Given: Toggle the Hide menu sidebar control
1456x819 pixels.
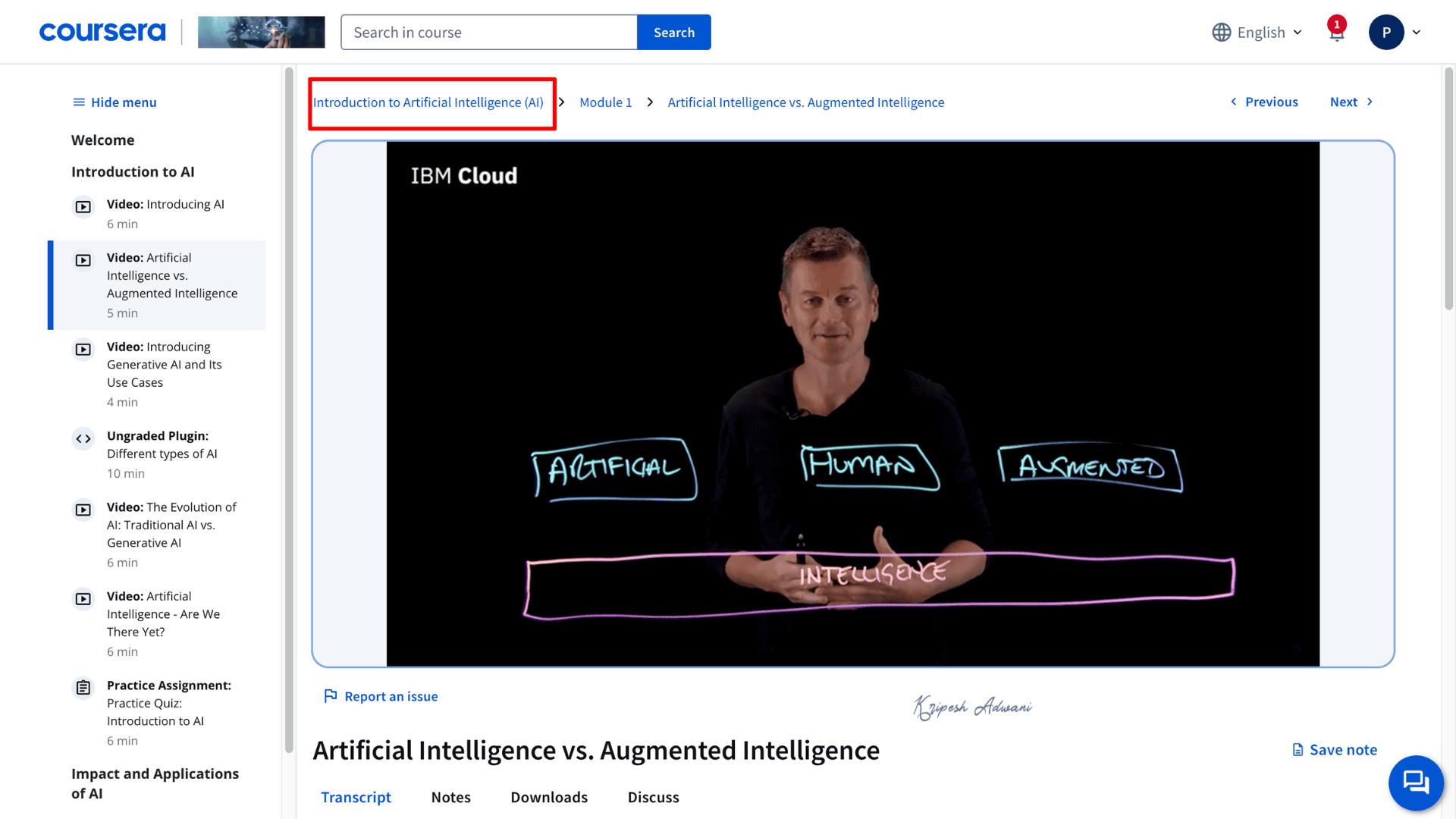Looking at the screenshot, I should click(115, 102).
